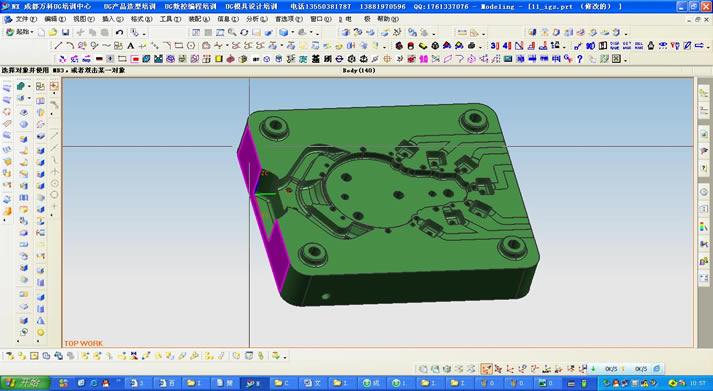Expand the options arrow after the undo group
The height and width of the screenshot is (391, 713).
(144, 33)
